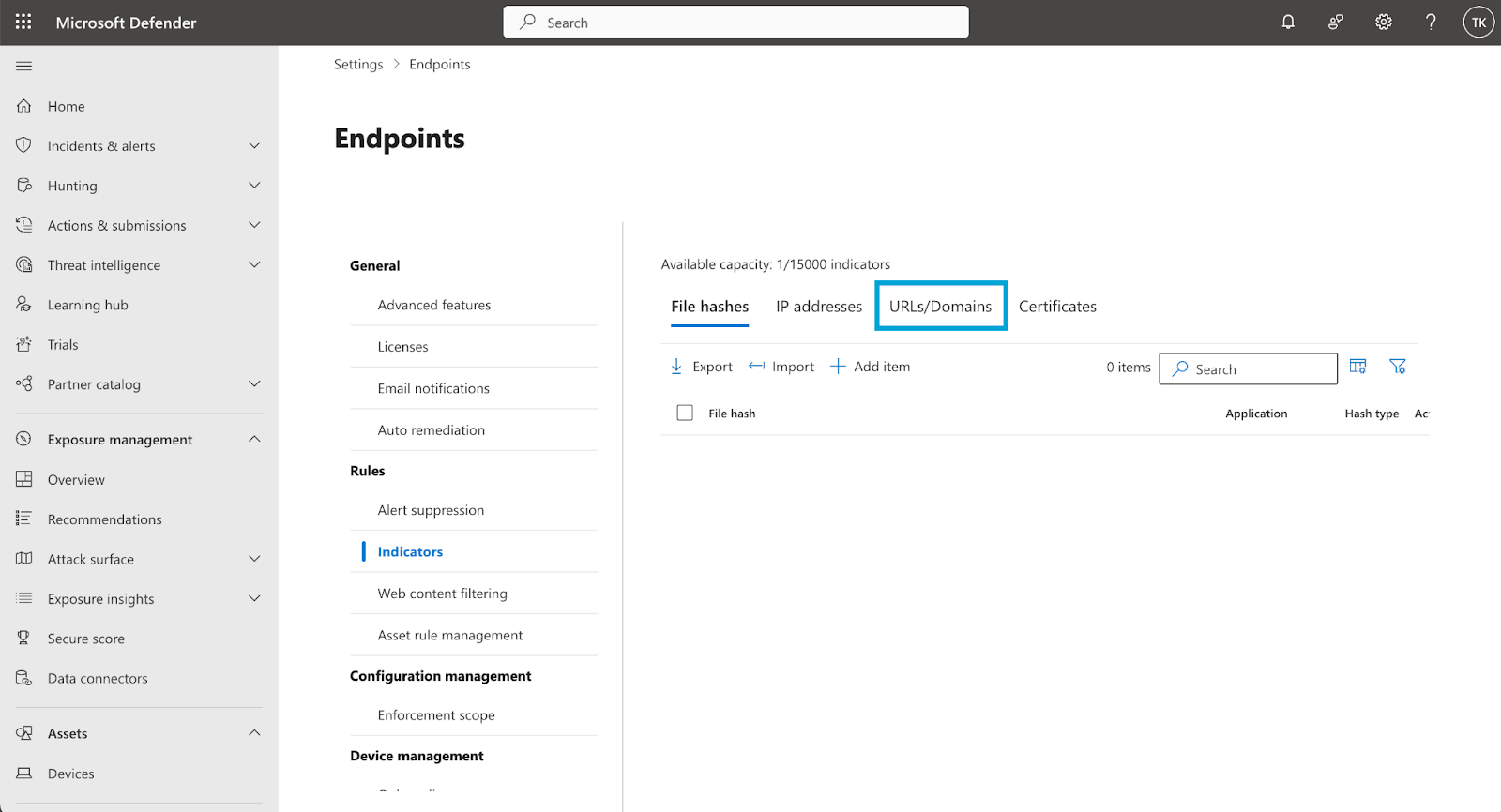Open the filter funnel icon

coord(1398,367)
